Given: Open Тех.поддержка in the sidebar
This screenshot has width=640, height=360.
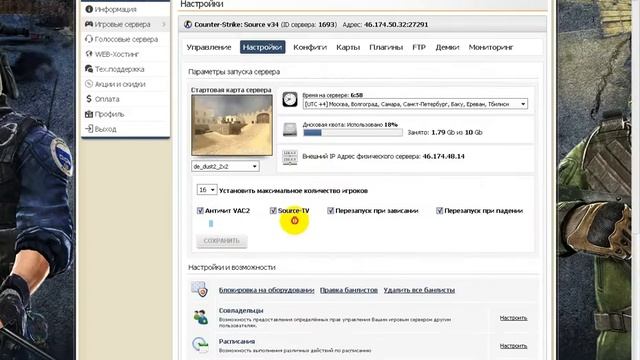Looking at the screenshot, I should 119,69.
